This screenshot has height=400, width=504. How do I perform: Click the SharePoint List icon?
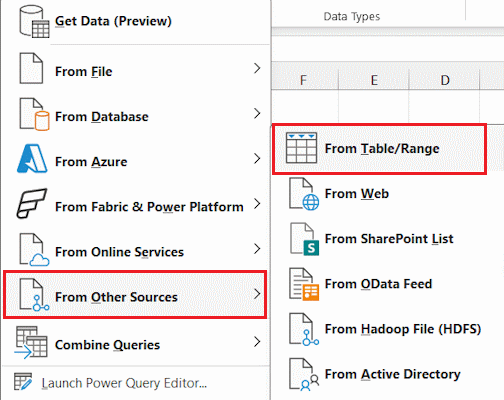pyautogui.click(x=304, y=239)
